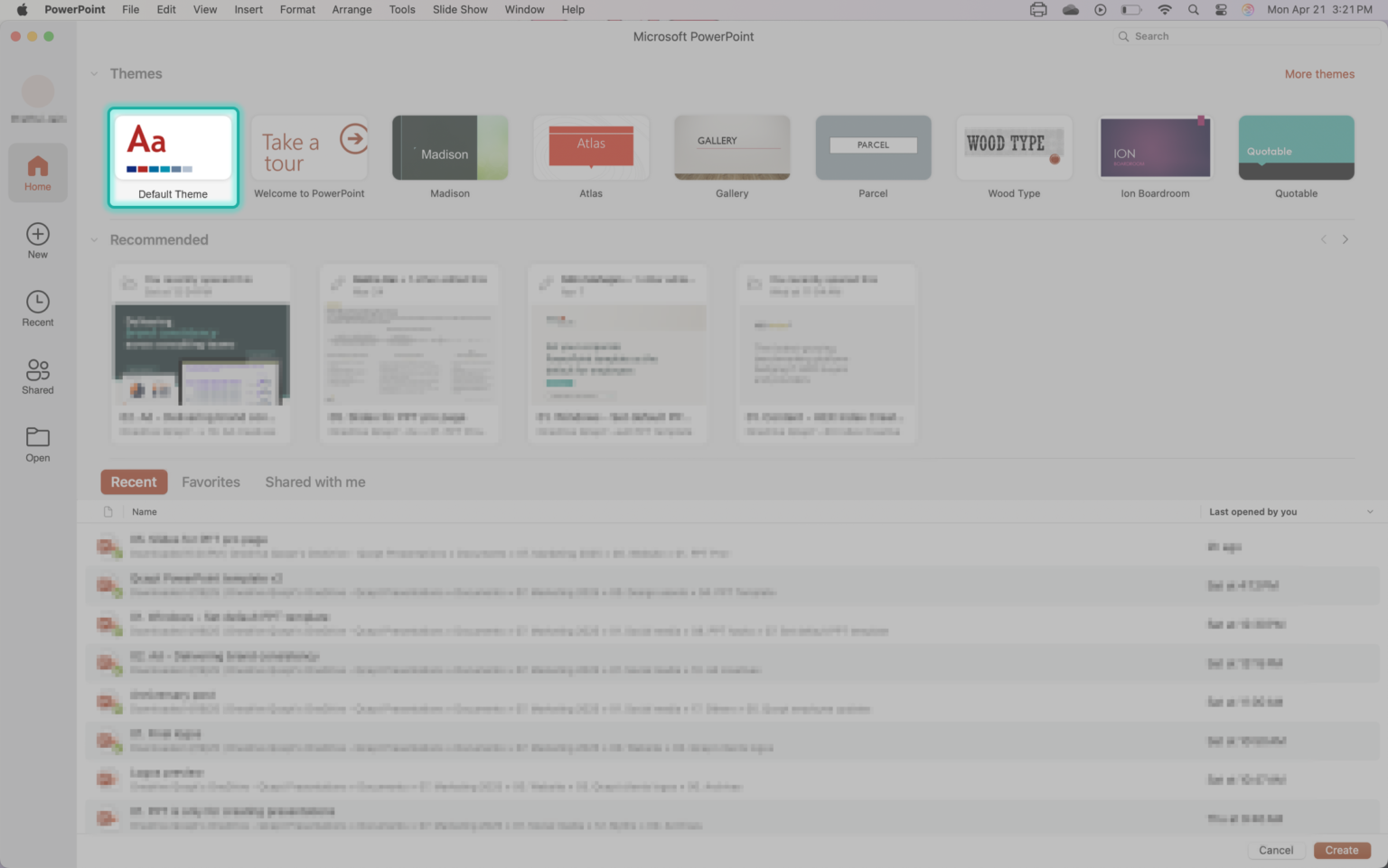Open the Slide Show menu
Screen dimensions: 1388x868
click(459, 10)
